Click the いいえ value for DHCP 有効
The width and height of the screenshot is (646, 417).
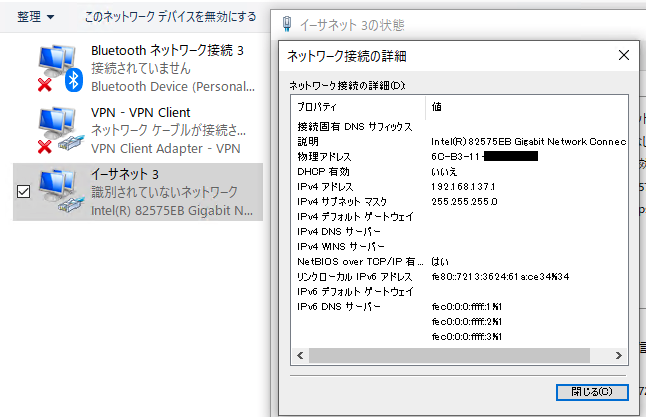pos(444,172)
